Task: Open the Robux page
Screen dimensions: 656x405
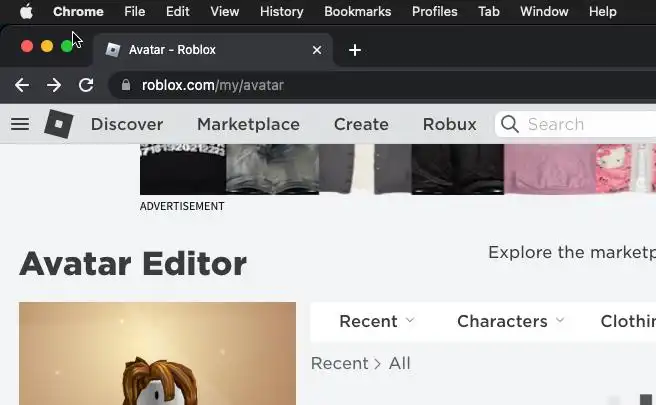Action: pyautogui.click(x=450, y=125)
